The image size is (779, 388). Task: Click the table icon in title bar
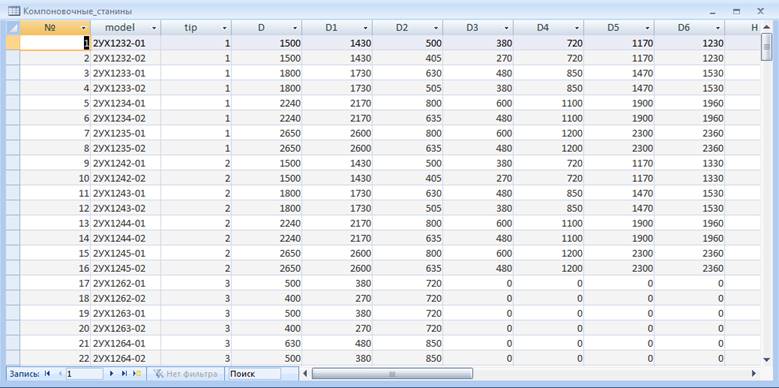[x=14, y=10]
